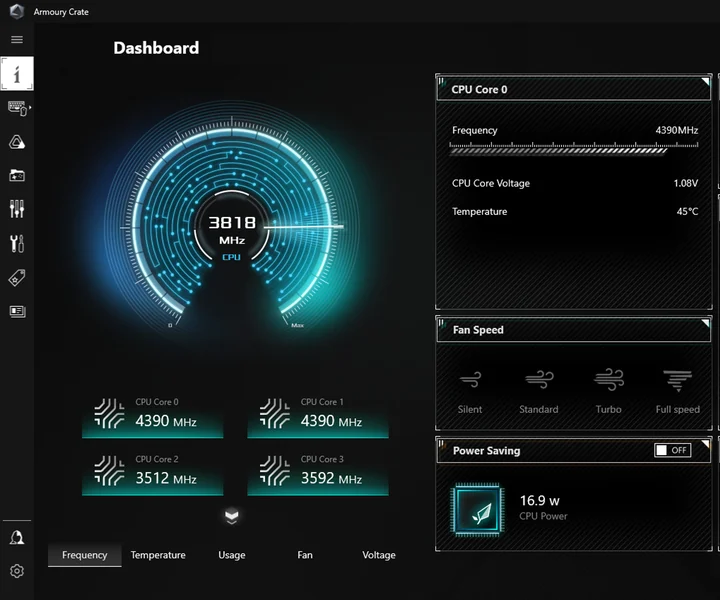The height and width of the screenshot is (600, 720).
Task: Open the Tools wrench icon in sidebar
Action: click(x=17, y=243)
